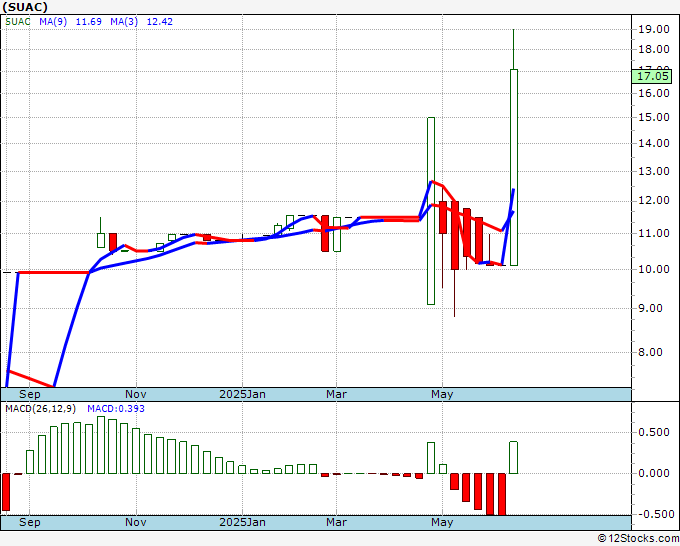This screenshot has height=546, width=680.
Task: Click Sep on the MACD time axis
Action: click(29, 522)
